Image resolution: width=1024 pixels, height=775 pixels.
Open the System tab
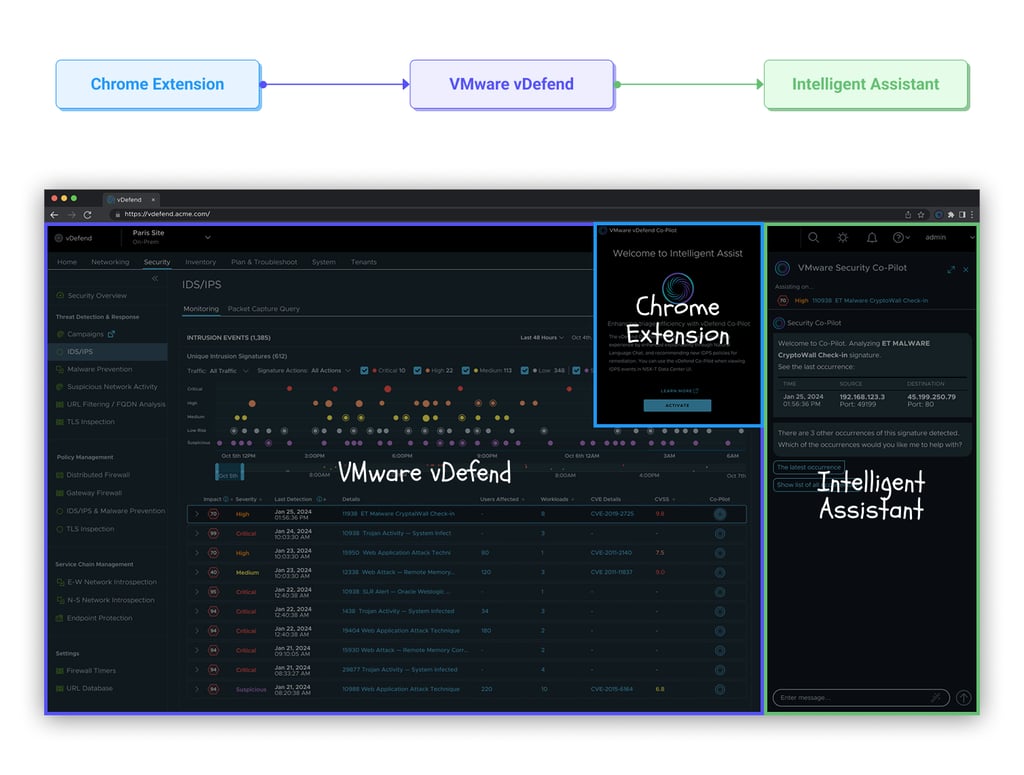(x=324, y=262)
